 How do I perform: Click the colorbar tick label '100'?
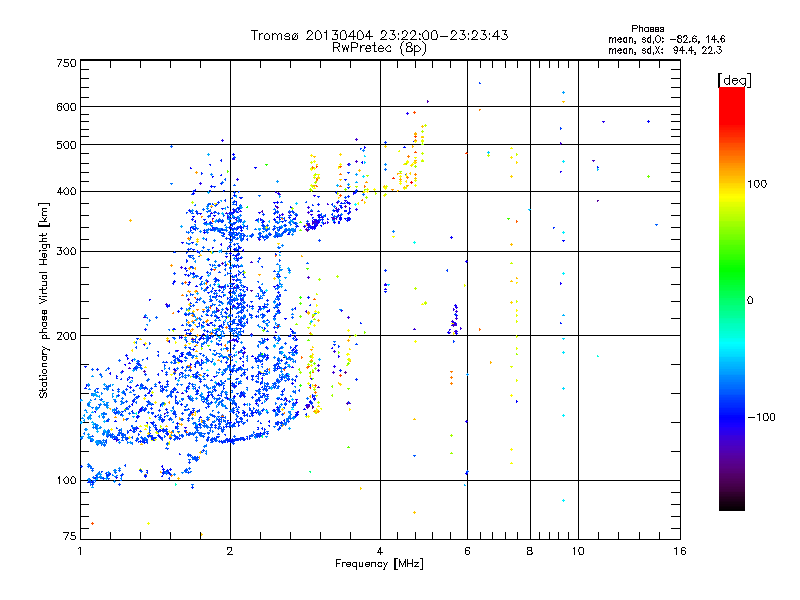point(757,184)
